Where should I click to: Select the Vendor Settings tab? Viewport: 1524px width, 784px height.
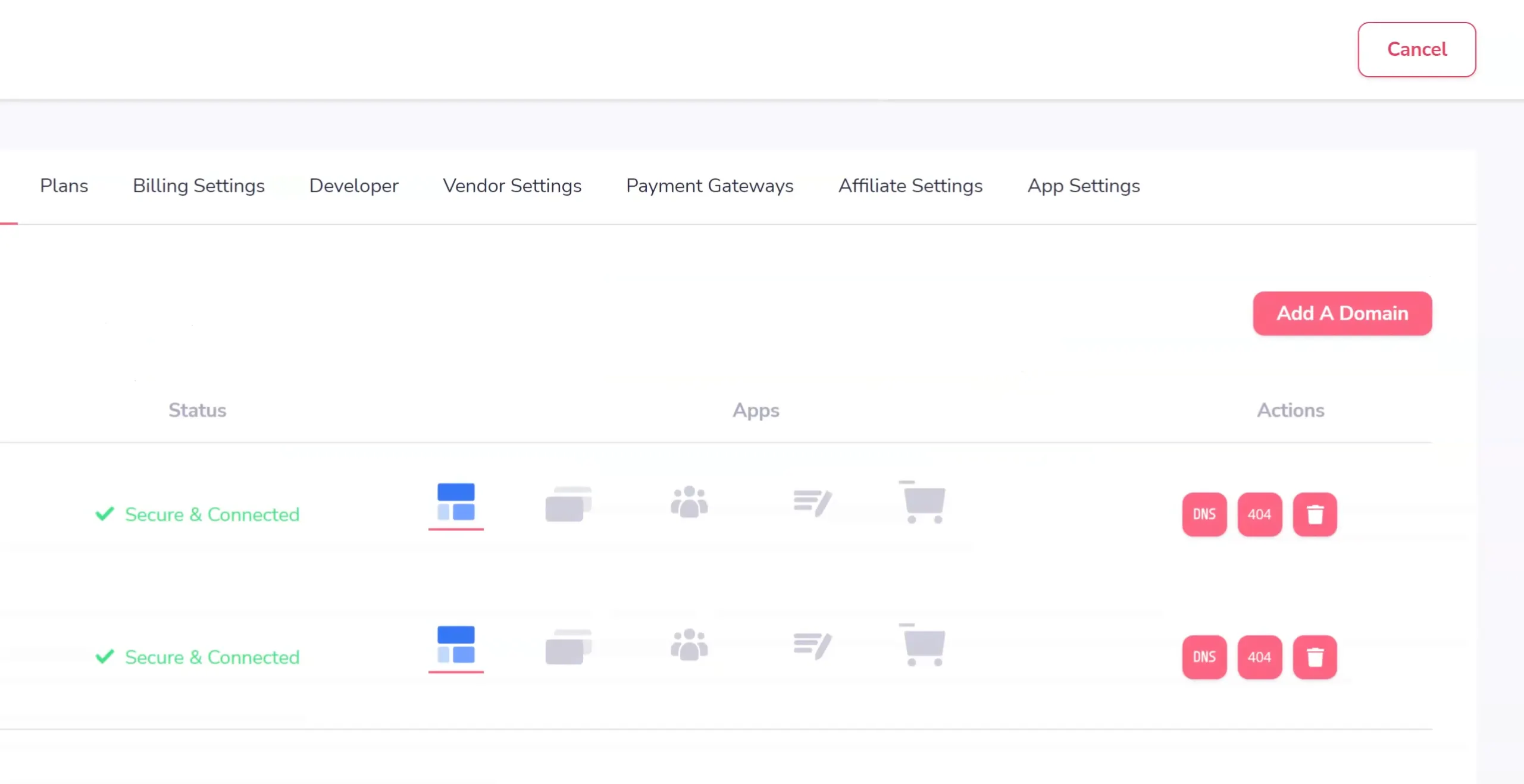(x=512, y=186)
